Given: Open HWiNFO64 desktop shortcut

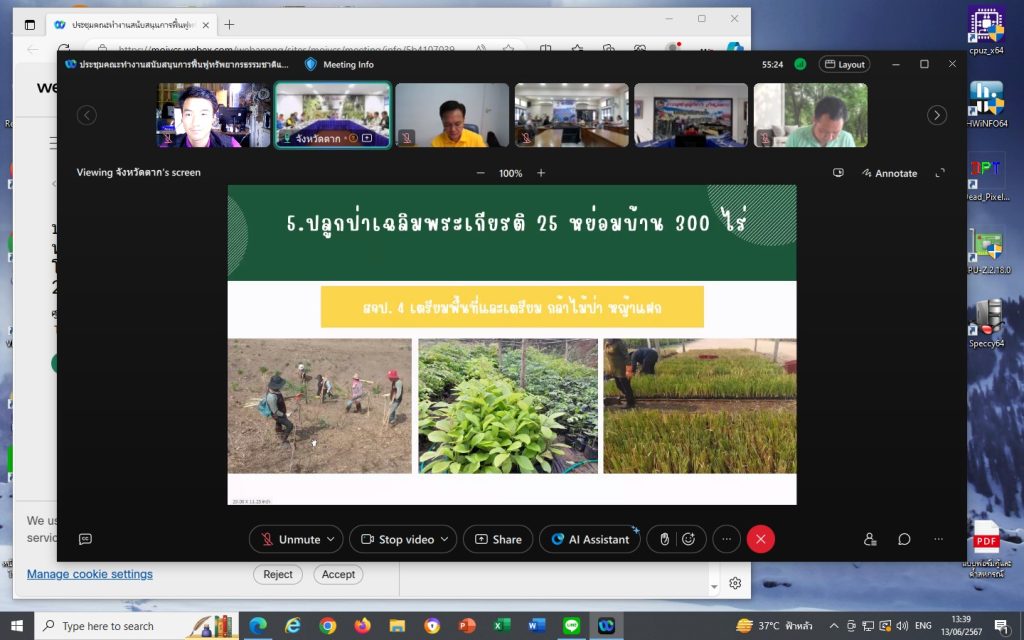Looking at the screenshot, I should click(987, 104).
